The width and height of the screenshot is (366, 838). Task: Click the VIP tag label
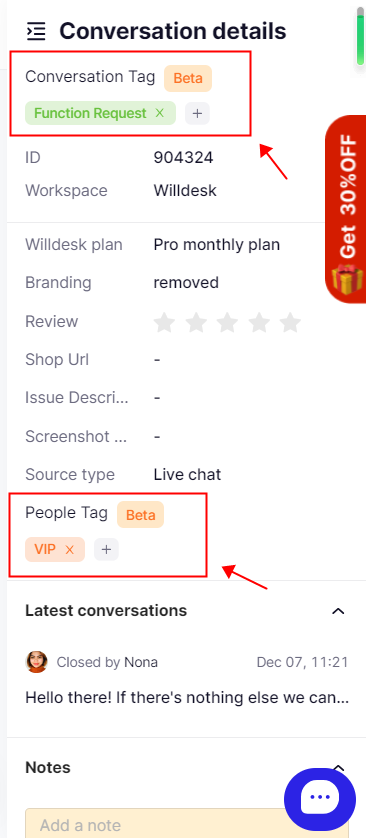tap(45, 549)
